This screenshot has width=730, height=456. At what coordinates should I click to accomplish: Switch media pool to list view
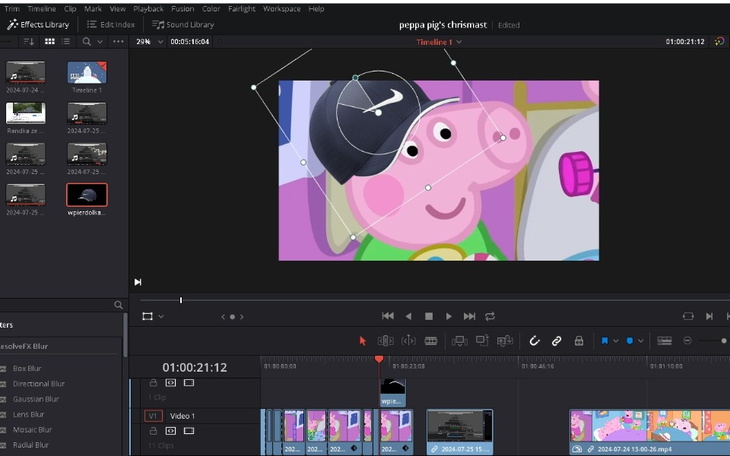[66, 41]
